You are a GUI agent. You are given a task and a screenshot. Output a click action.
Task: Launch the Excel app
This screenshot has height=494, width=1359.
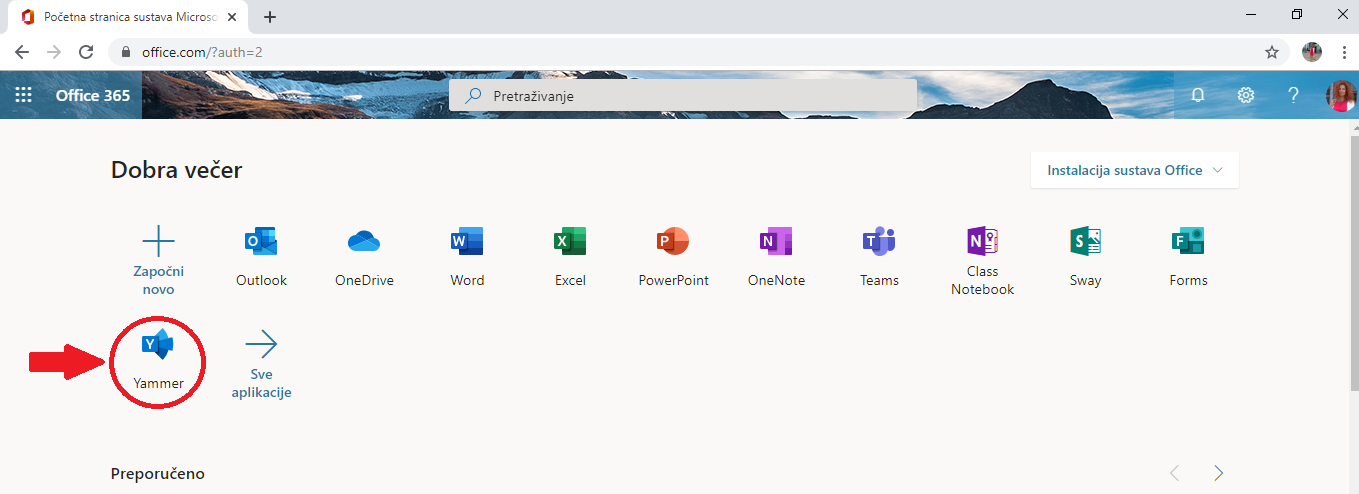pos(570,242)
